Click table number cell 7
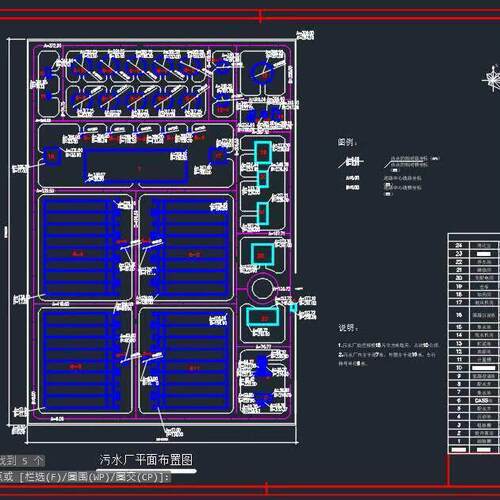500x500 pixels. point(459,392)
